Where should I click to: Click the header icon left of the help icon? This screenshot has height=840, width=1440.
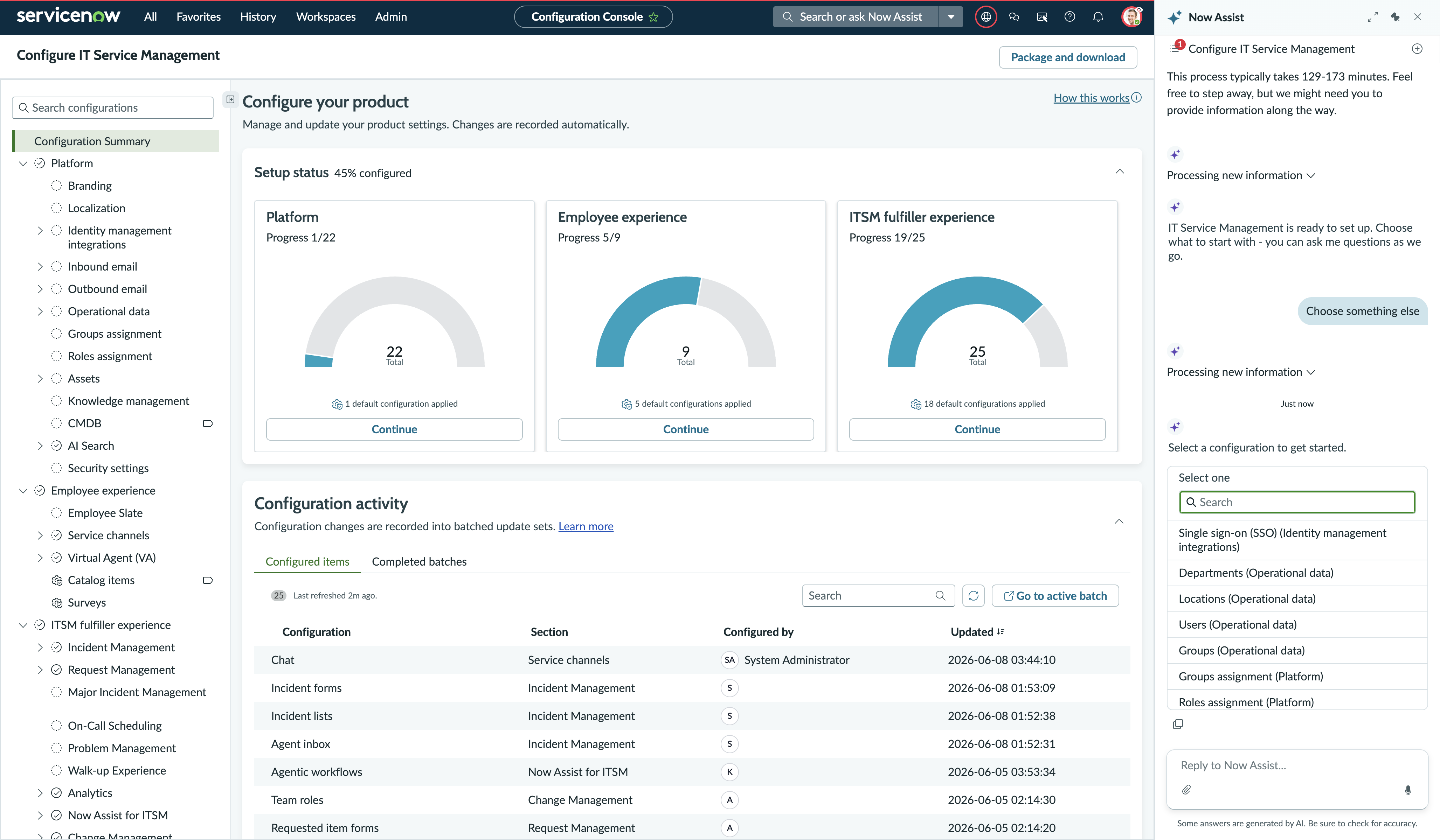pyautogui.click(x=1042, y=17)
